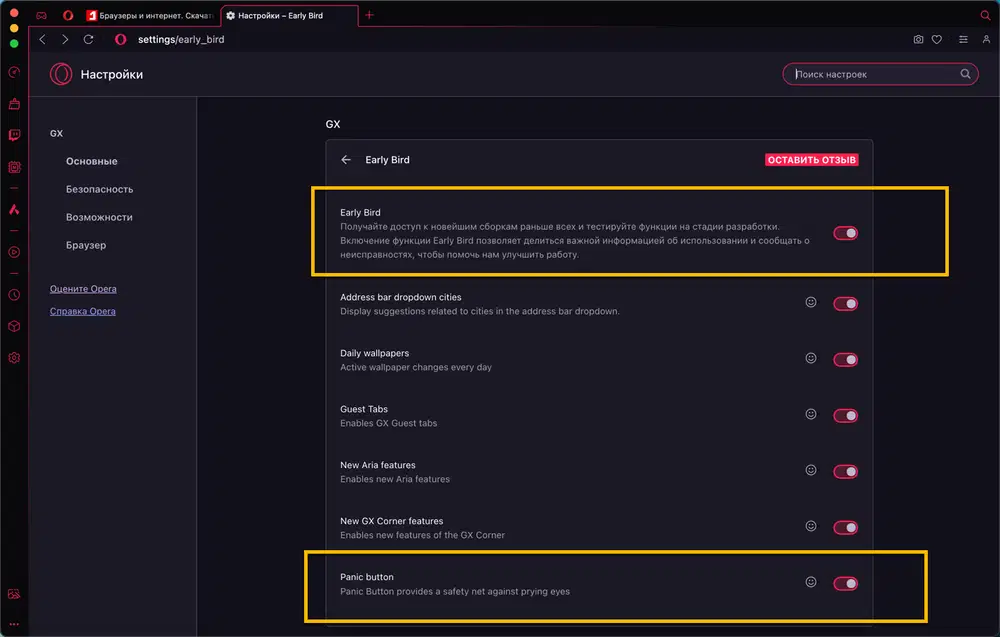Toggle Guest Tabs switch

pyautogui.click(x=845, y=415)
